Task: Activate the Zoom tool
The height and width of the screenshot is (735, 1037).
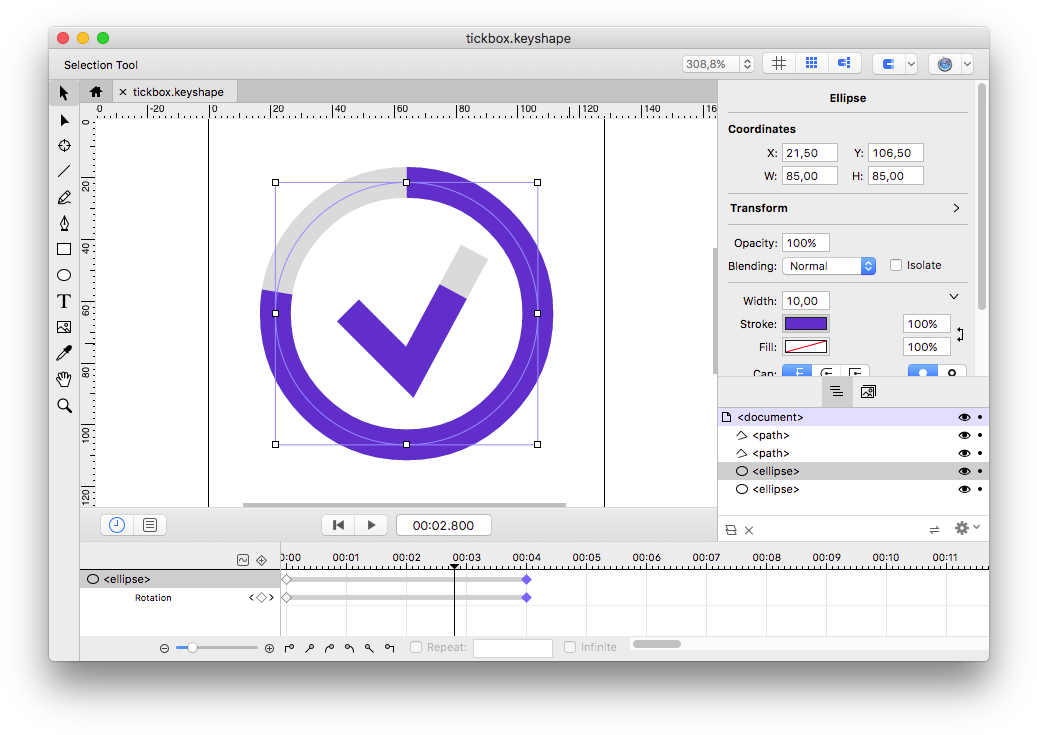Action: coord(63,405)
